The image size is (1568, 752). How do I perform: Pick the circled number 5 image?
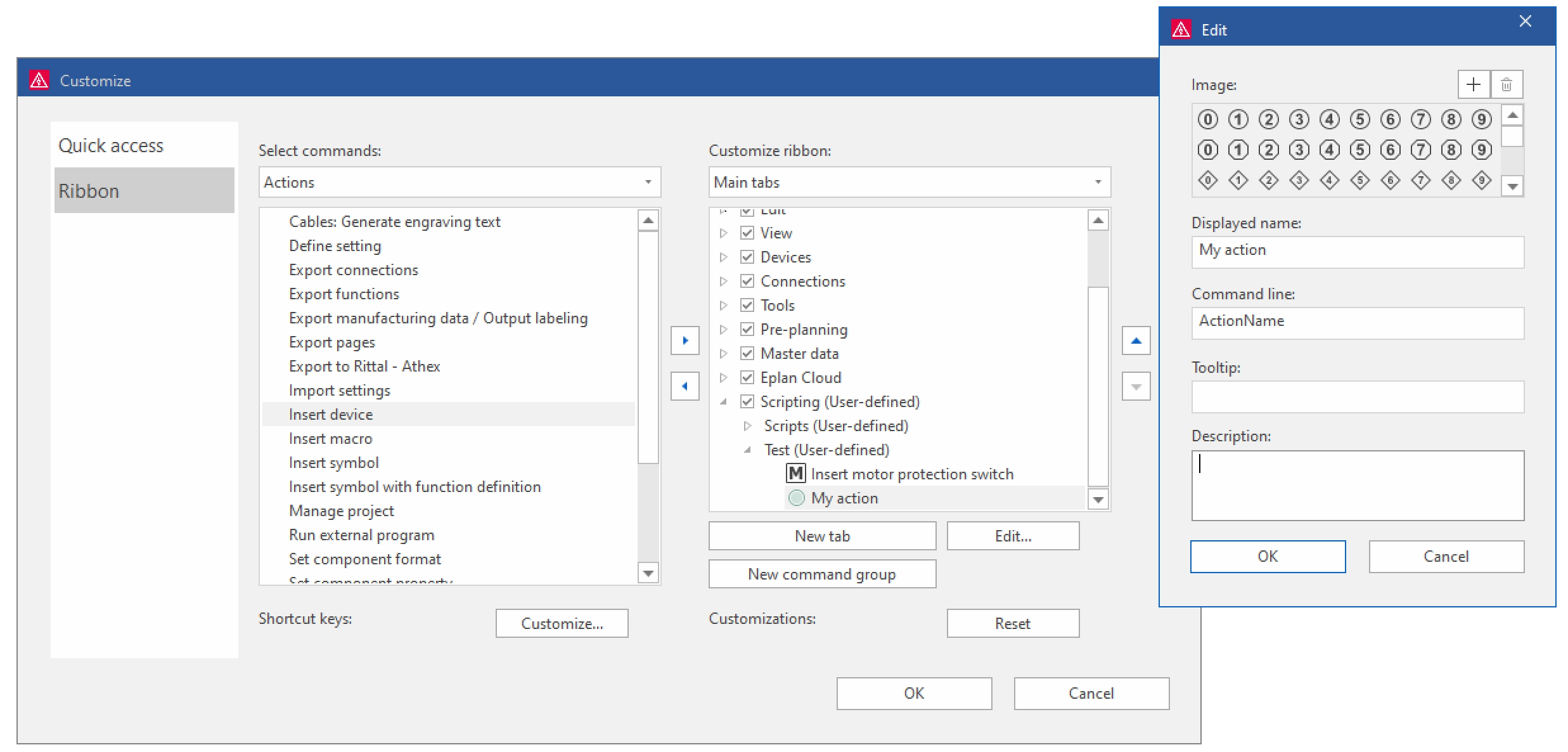1360,119
